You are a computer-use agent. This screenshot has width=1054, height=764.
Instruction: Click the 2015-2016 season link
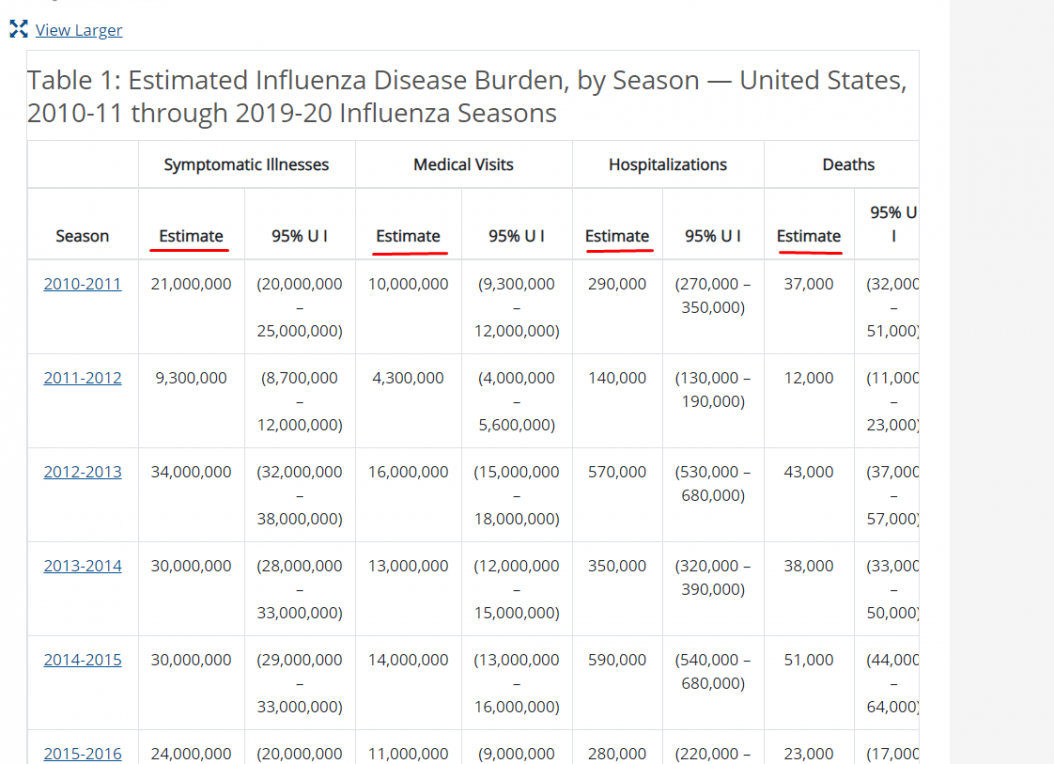pos(83,754)
